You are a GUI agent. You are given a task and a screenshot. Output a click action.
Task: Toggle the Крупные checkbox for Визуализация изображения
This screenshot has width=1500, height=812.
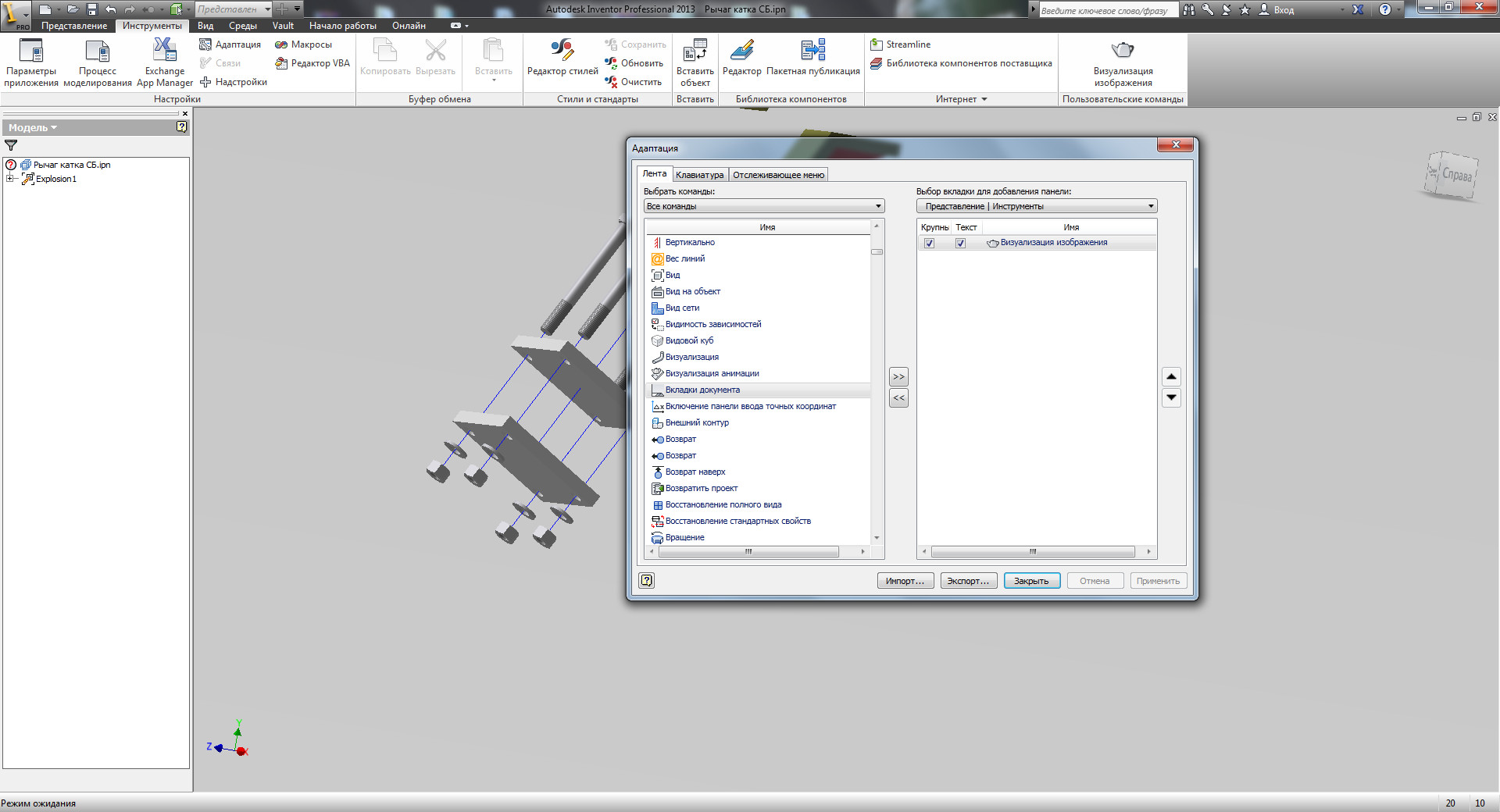pos(929,244)
